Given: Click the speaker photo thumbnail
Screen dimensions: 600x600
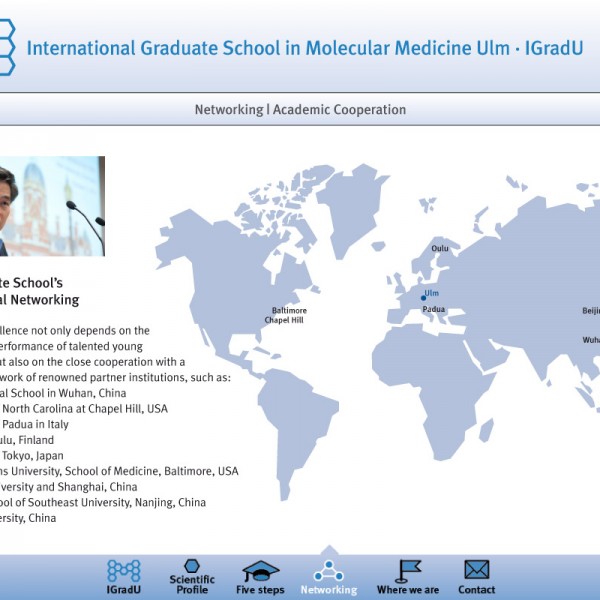Looking at the screenshot, I should (x=52, y=206).
